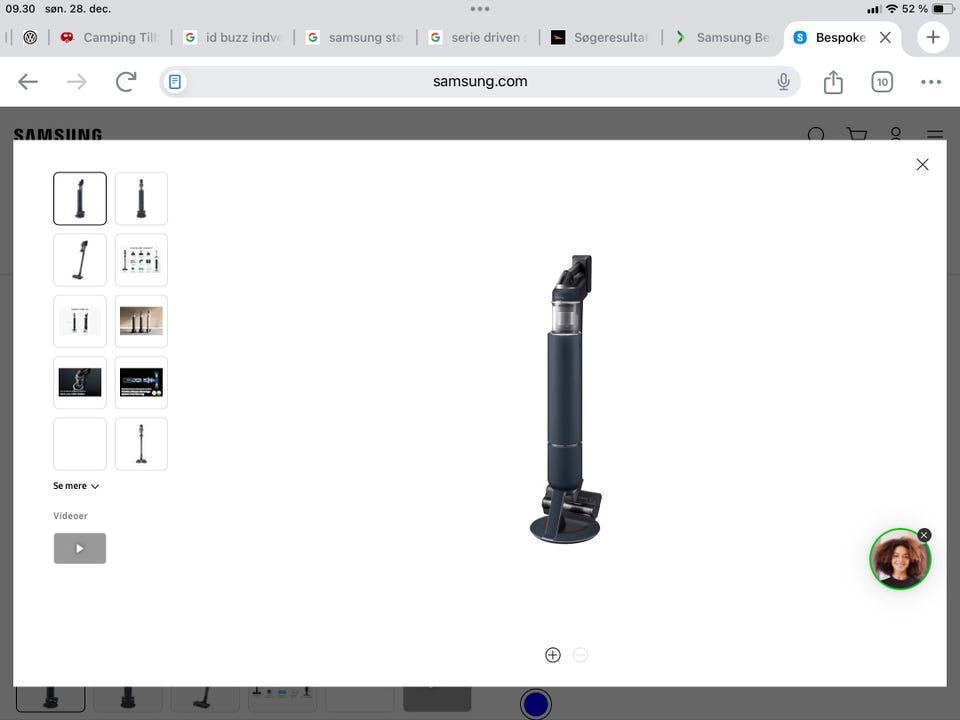Image resolution: width=960 pixels, height=720 pixels.
Task: Select the tilted stick vacuum thumbnail
Action: (80, 260)
